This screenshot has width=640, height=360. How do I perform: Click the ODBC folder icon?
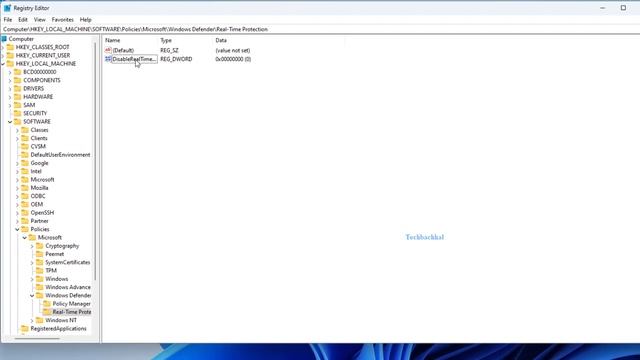(25, 196)
